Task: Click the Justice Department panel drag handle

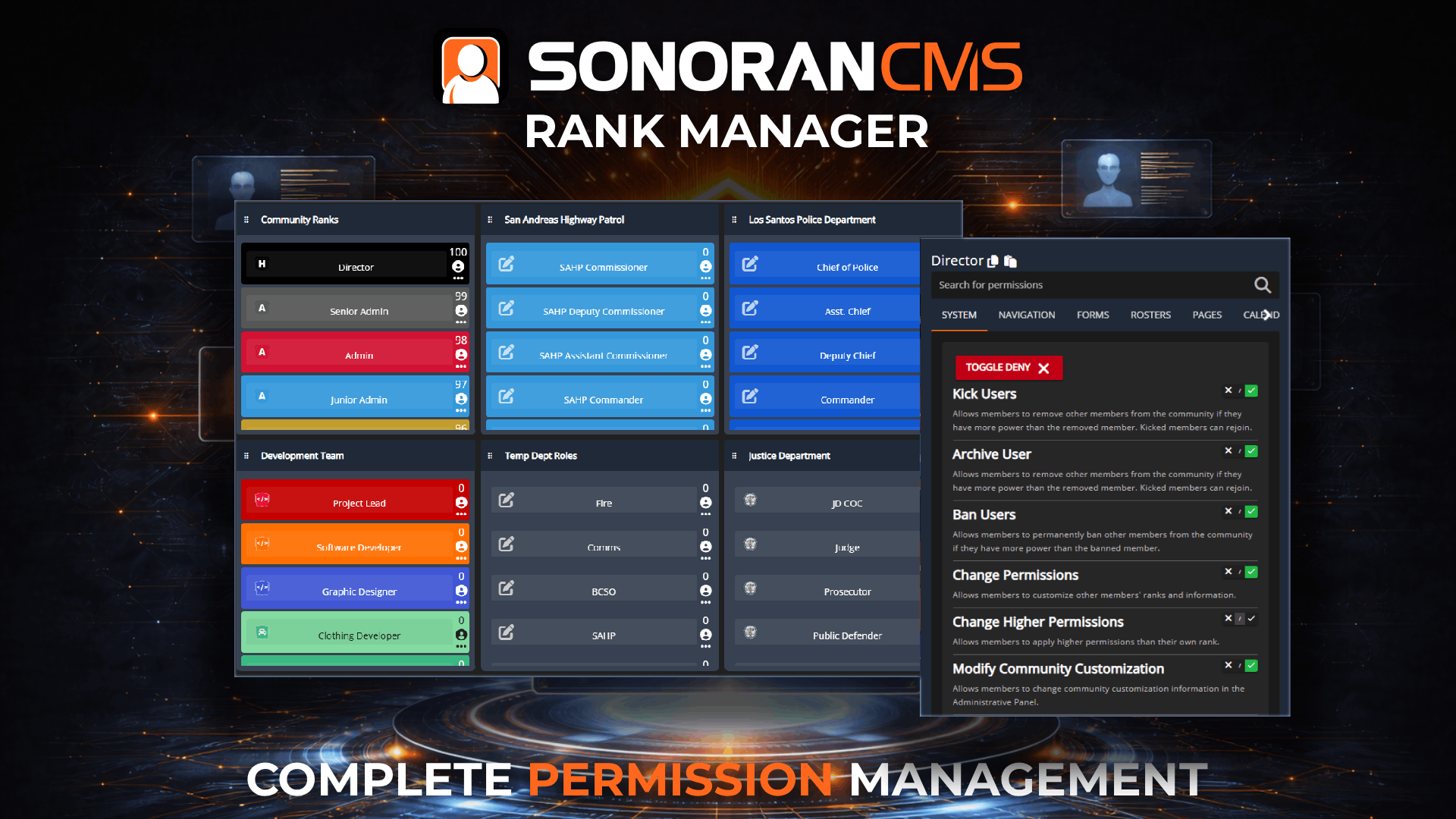Action: (734, 456)
